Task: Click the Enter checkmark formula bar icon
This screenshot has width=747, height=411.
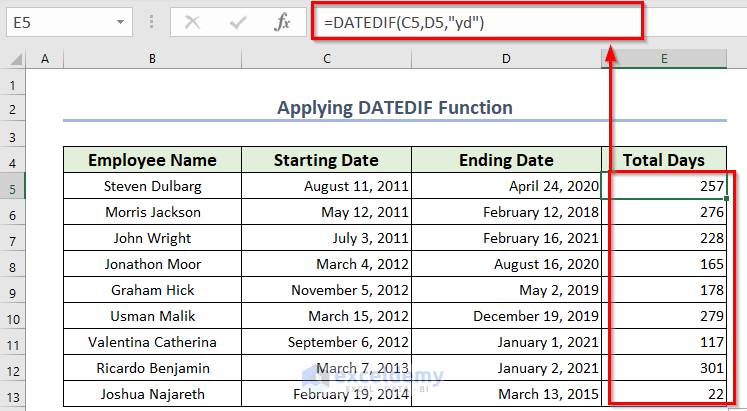Action: (238, 21)
